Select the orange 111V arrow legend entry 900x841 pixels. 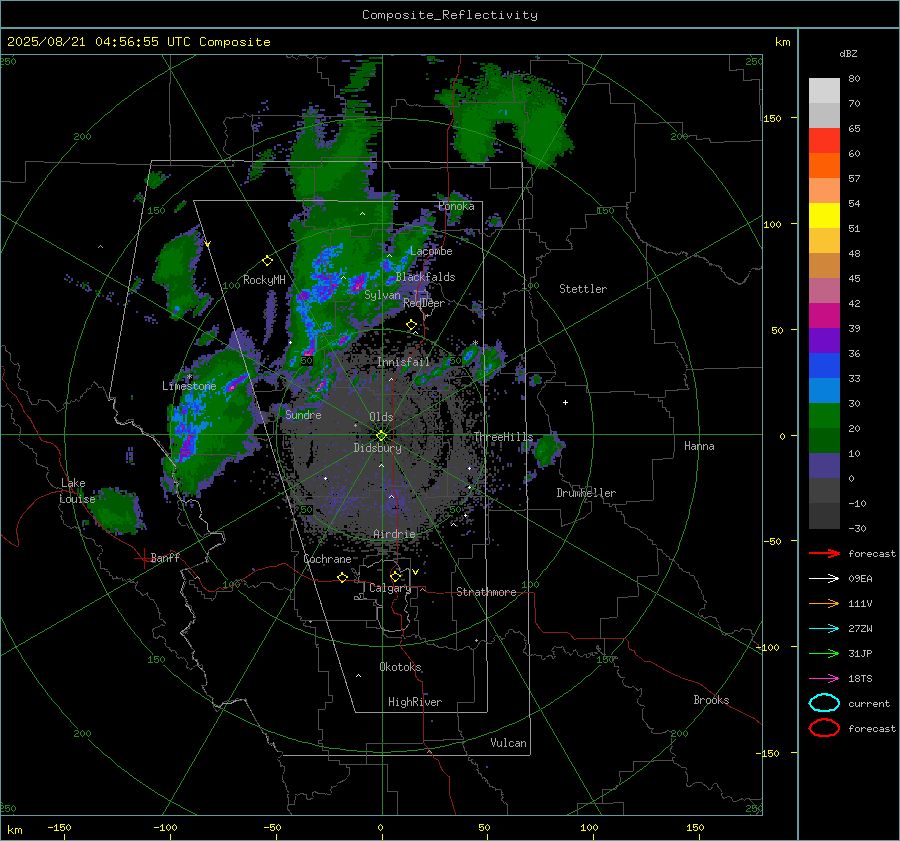[824, 603]
